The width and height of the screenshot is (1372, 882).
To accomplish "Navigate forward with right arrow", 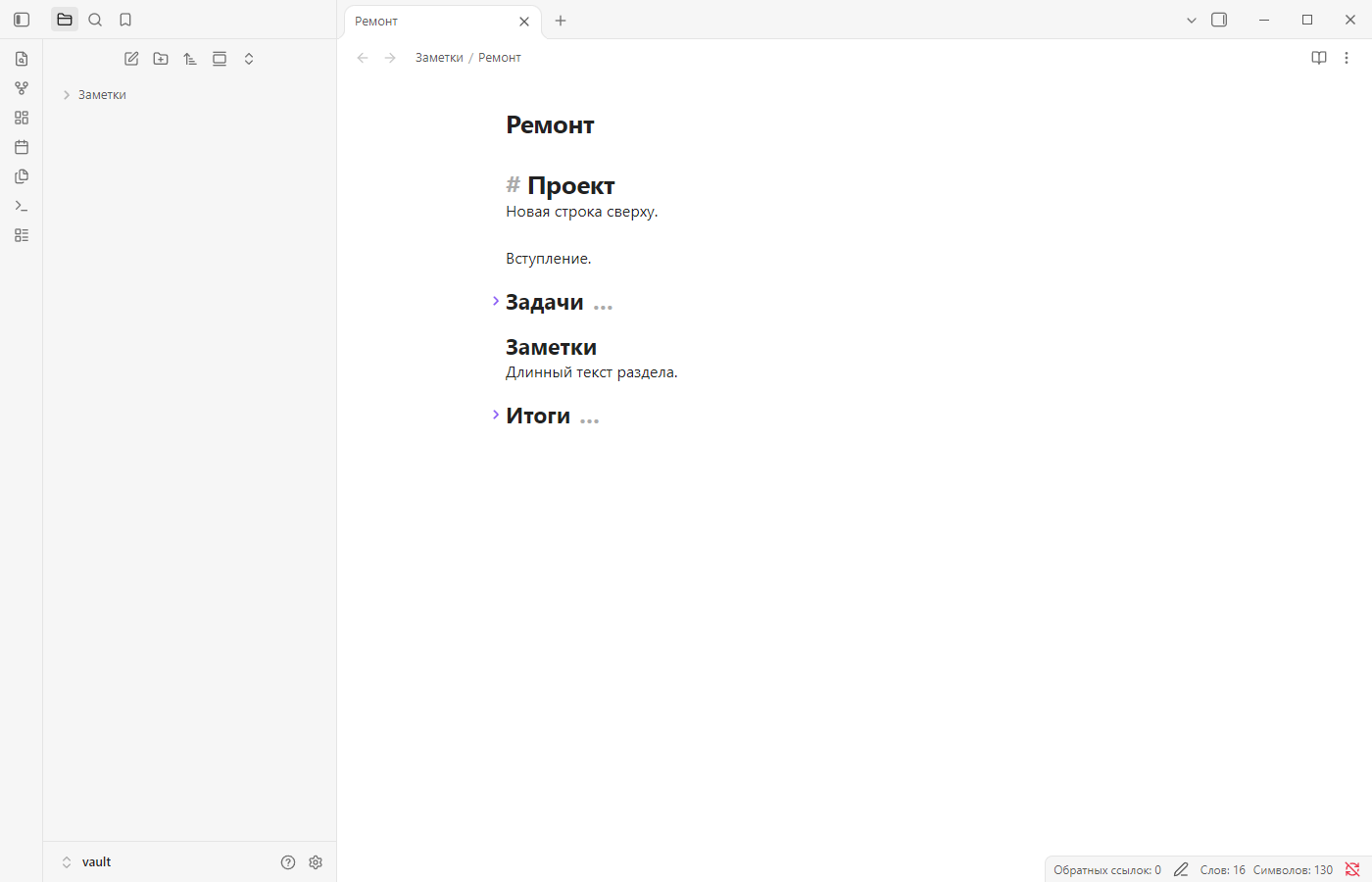I will 390,58.
